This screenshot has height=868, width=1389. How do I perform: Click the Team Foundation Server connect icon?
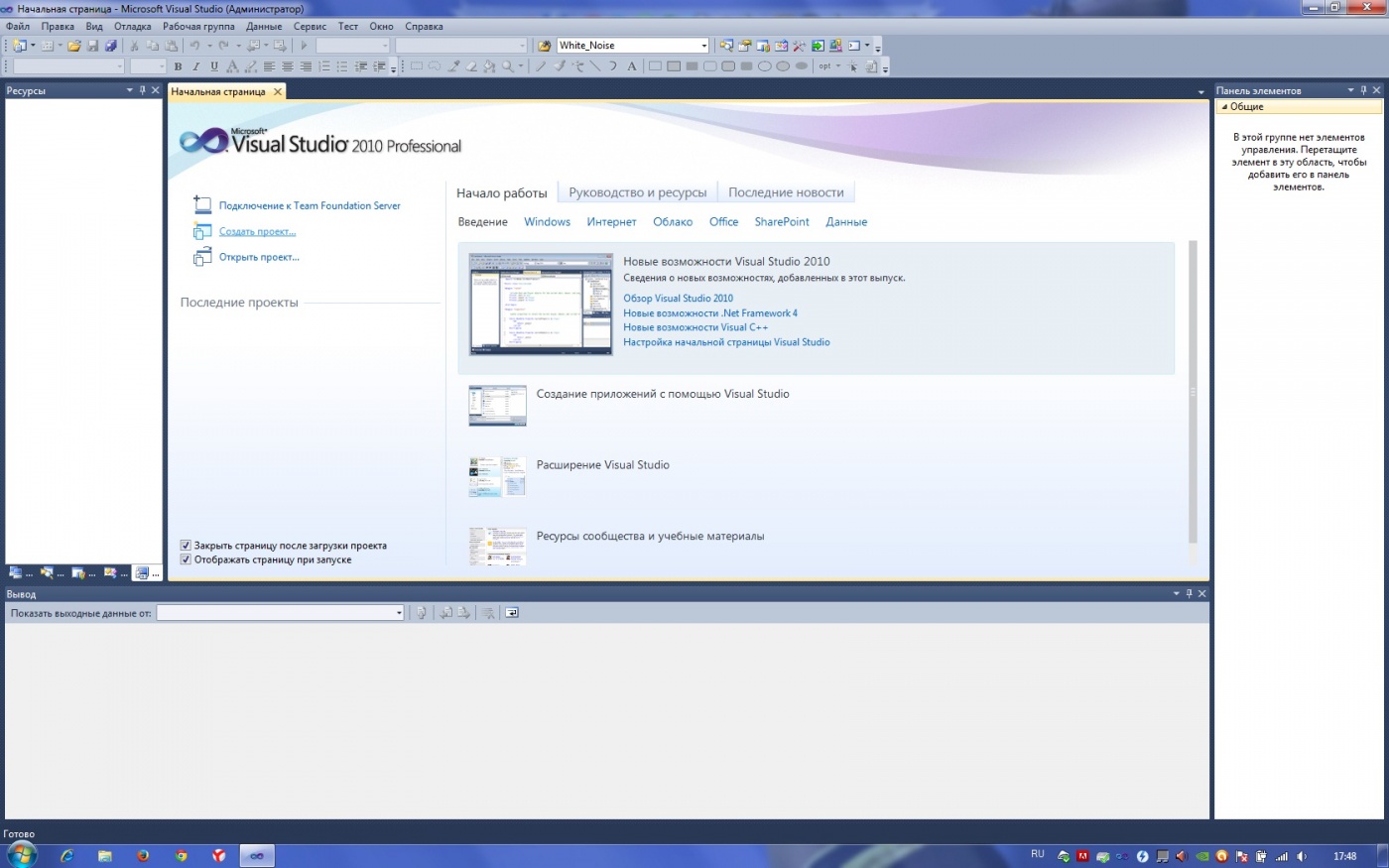pyautogui.click(x=202, y=205)
